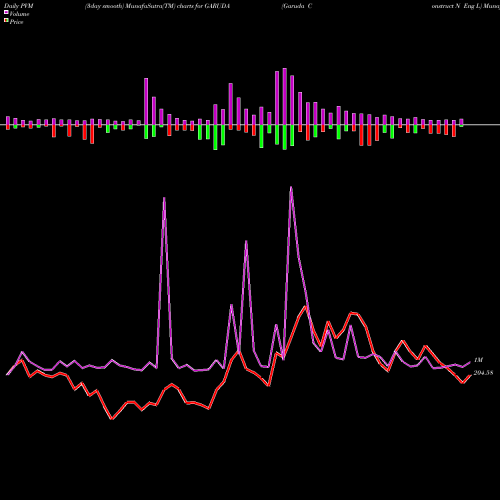Click the MunafaSutra charts for GARUDA title

[x=157, y=6]
